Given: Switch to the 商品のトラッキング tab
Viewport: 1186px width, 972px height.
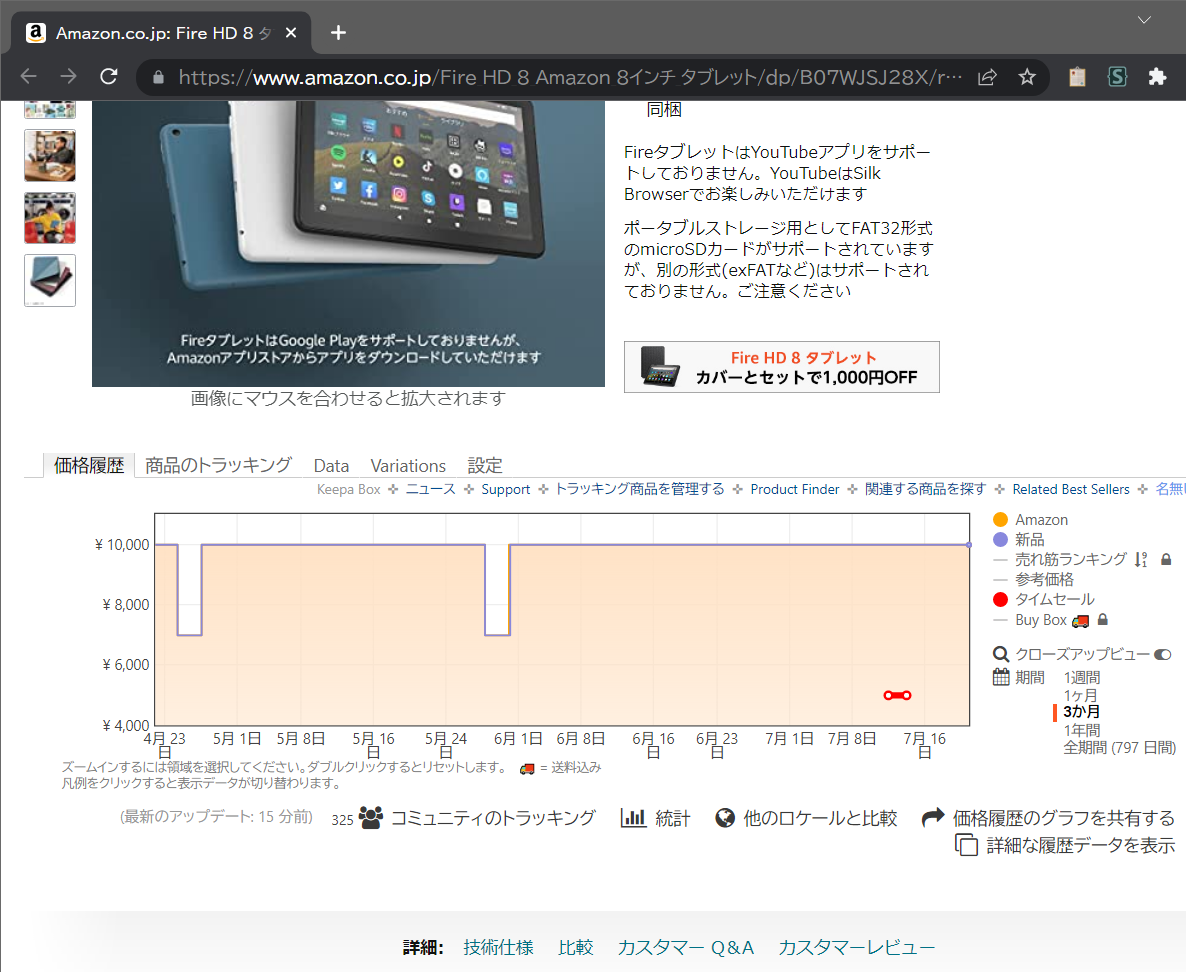Looking at the screenshot, I should [218, 465].
